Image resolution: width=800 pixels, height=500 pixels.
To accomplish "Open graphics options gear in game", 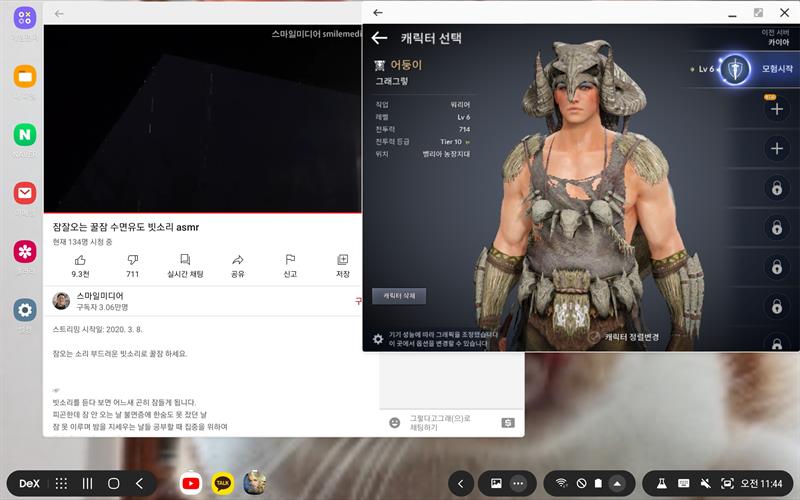I will [x=378, y=339].
